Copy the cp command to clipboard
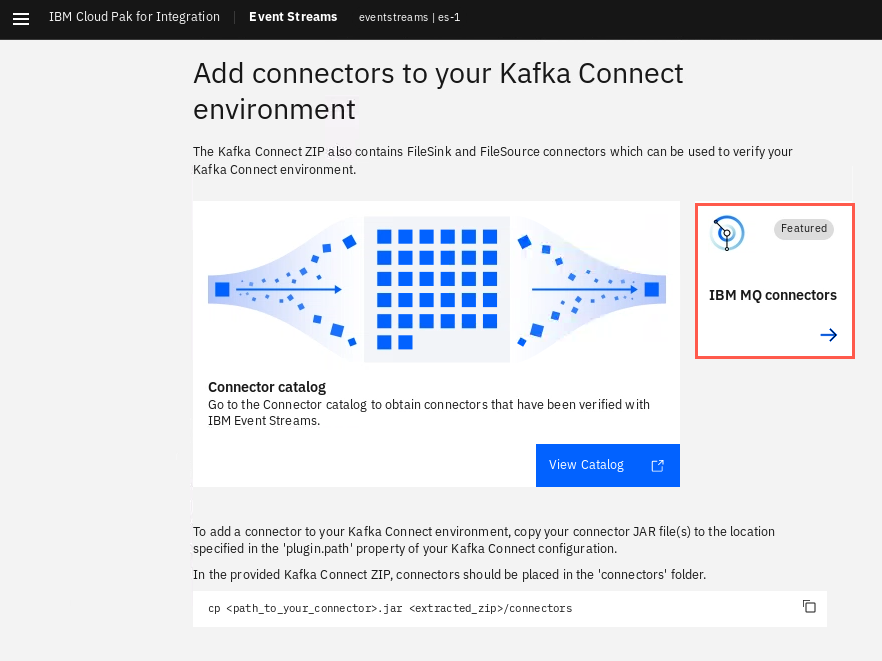Viewport: 882px width, 661px height. tap(809, 606)
